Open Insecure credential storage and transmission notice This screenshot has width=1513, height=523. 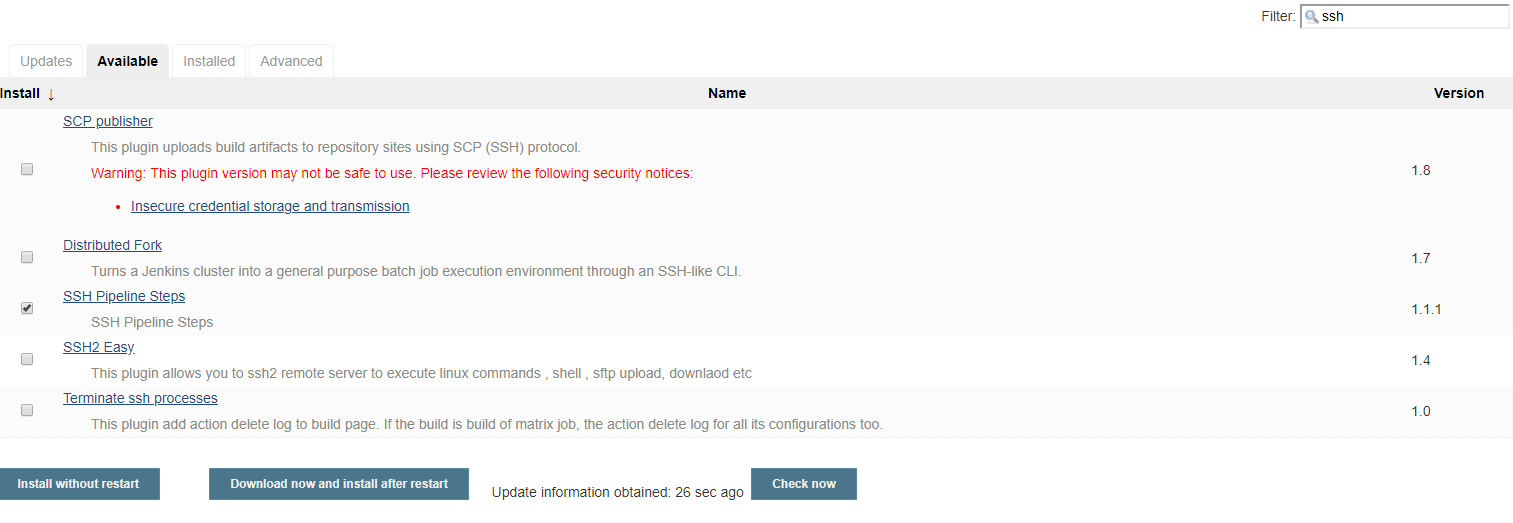point(270,206)
